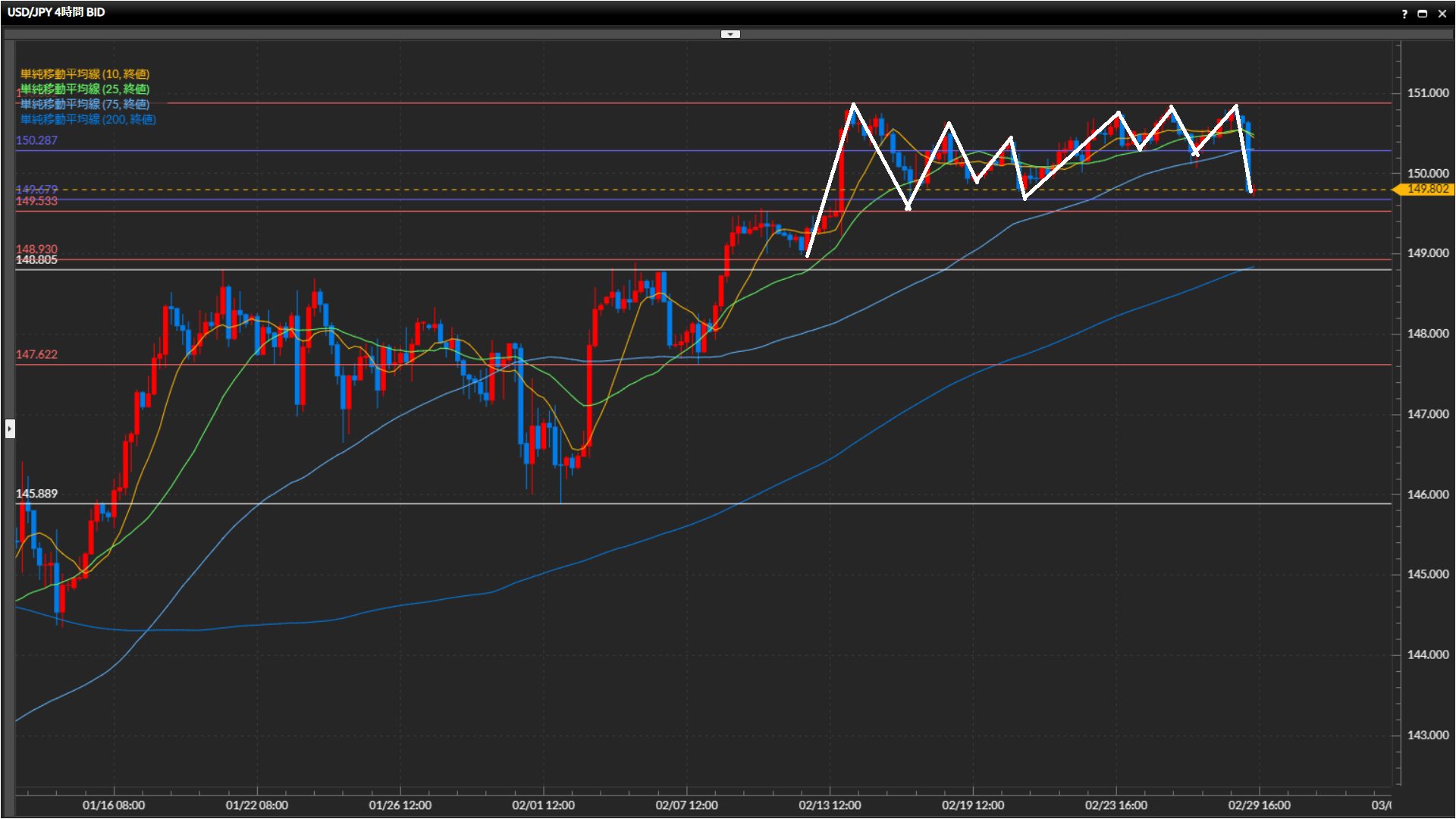Select the 25-period moving average label
This screenshot has width=1456, height=819.
84,89
